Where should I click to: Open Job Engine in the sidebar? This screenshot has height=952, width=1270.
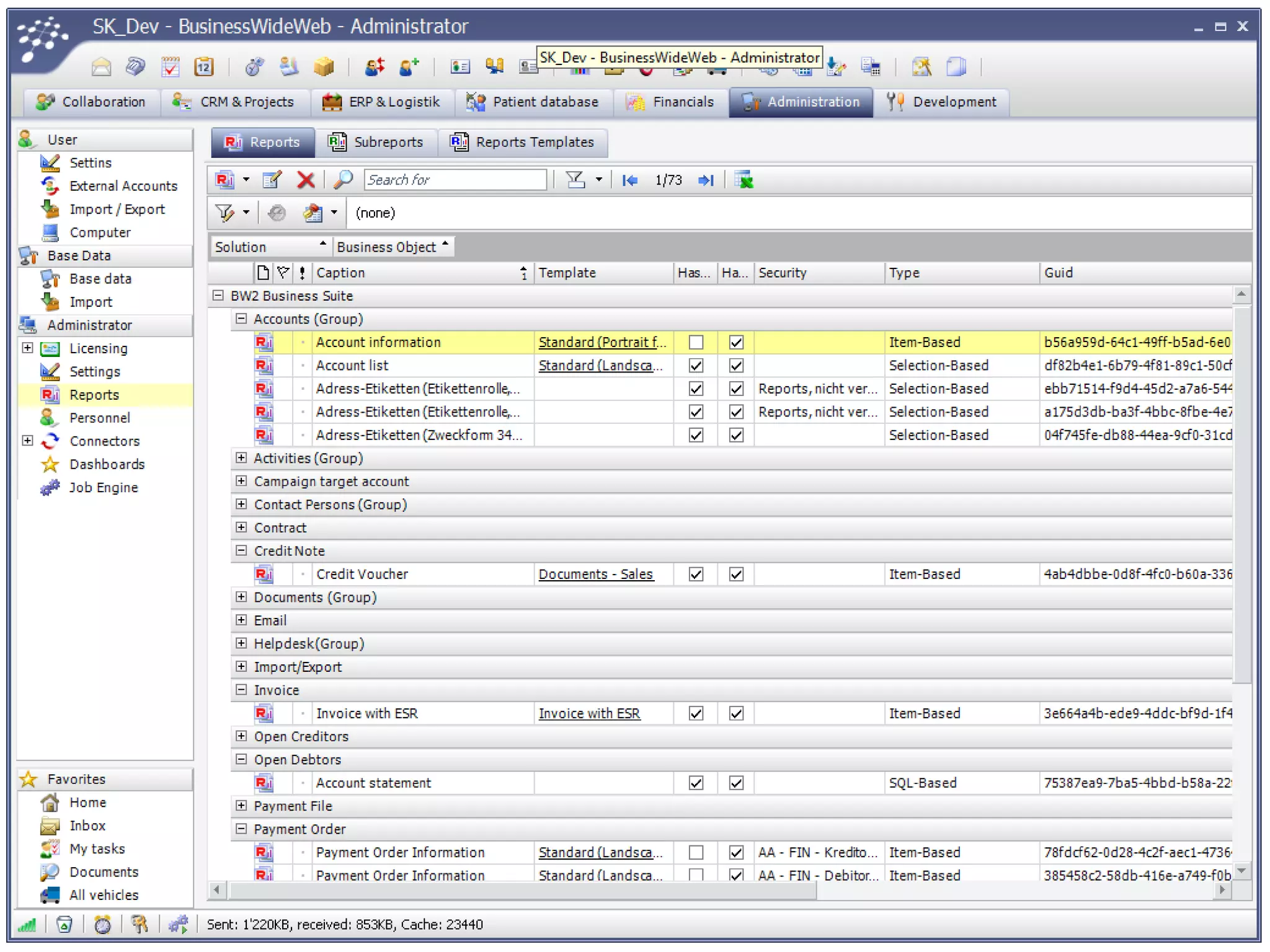(x=103, y=488)
